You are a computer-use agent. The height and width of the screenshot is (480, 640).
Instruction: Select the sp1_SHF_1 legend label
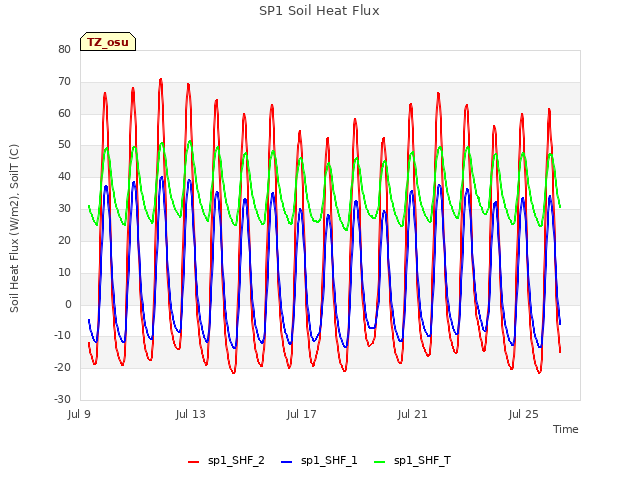point(329,461)
